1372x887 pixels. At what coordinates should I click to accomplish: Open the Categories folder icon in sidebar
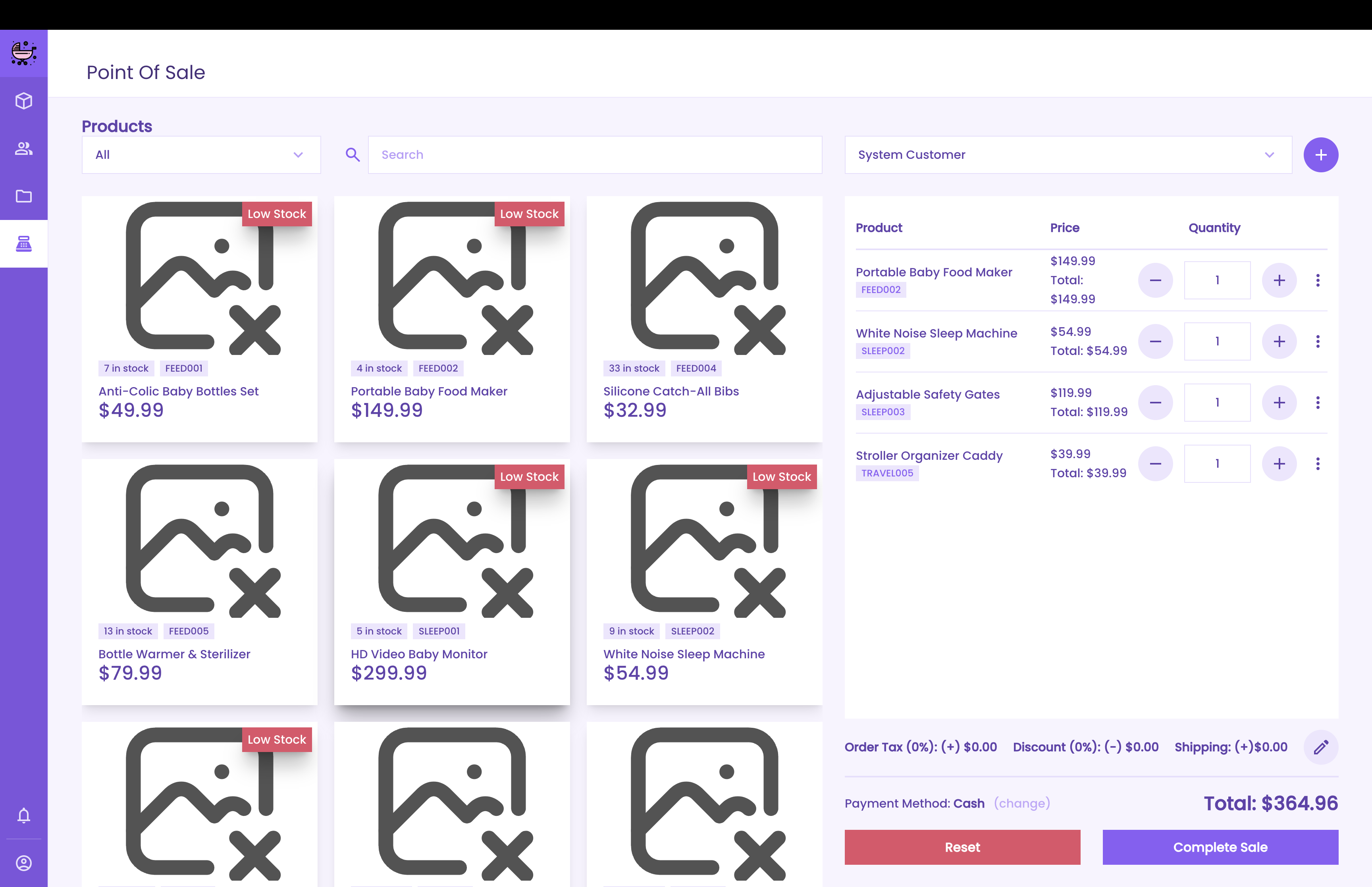[x=23, y=196]
